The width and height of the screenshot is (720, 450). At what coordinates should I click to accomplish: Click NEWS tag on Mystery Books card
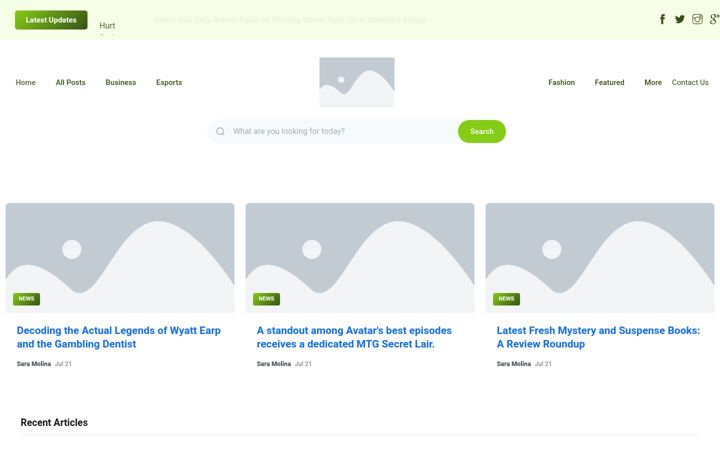(x=506, y=299)
